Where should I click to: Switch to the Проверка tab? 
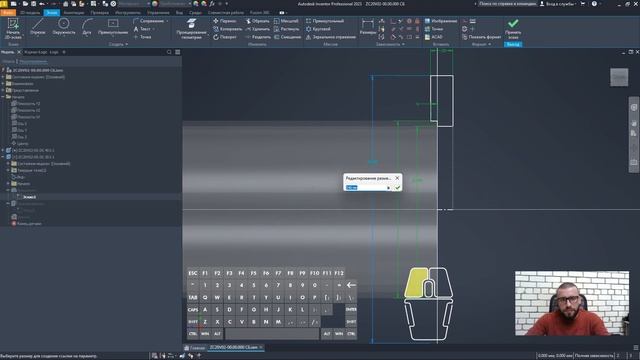[x=100, y=13]
